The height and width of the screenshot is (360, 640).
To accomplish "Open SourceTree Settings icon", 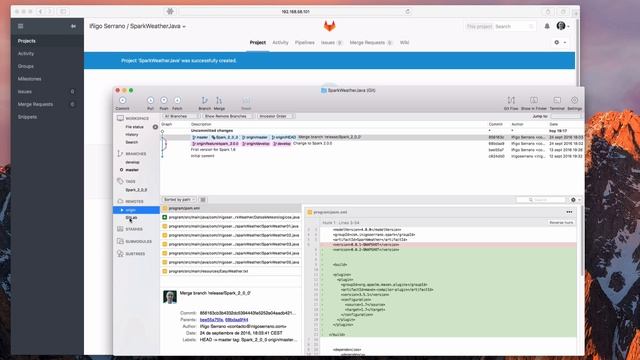I will [574, 100].
